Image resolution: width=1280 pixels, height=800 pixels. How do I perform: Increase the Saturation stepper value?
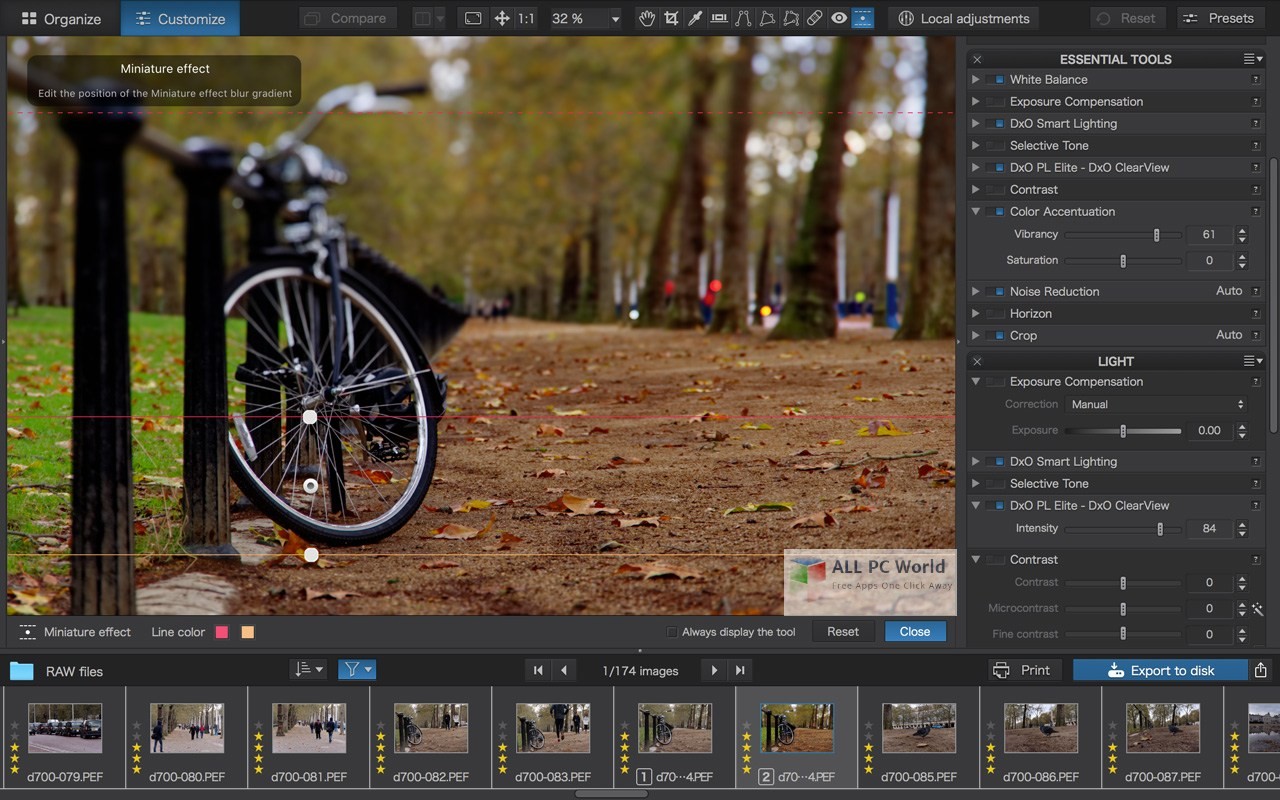[x=1242, y=256]
